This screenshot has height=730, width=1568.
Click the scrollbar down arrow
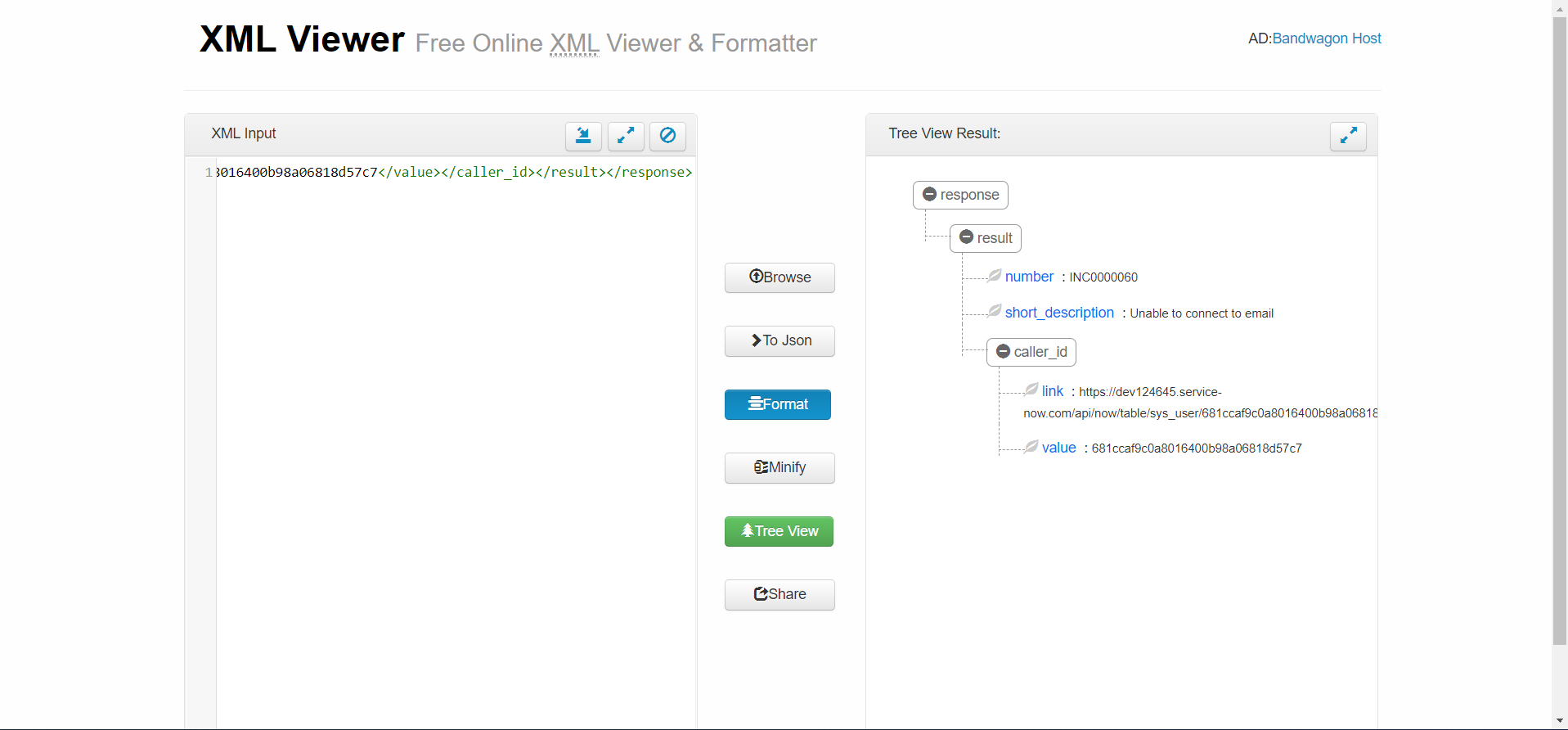(1560, 721)
